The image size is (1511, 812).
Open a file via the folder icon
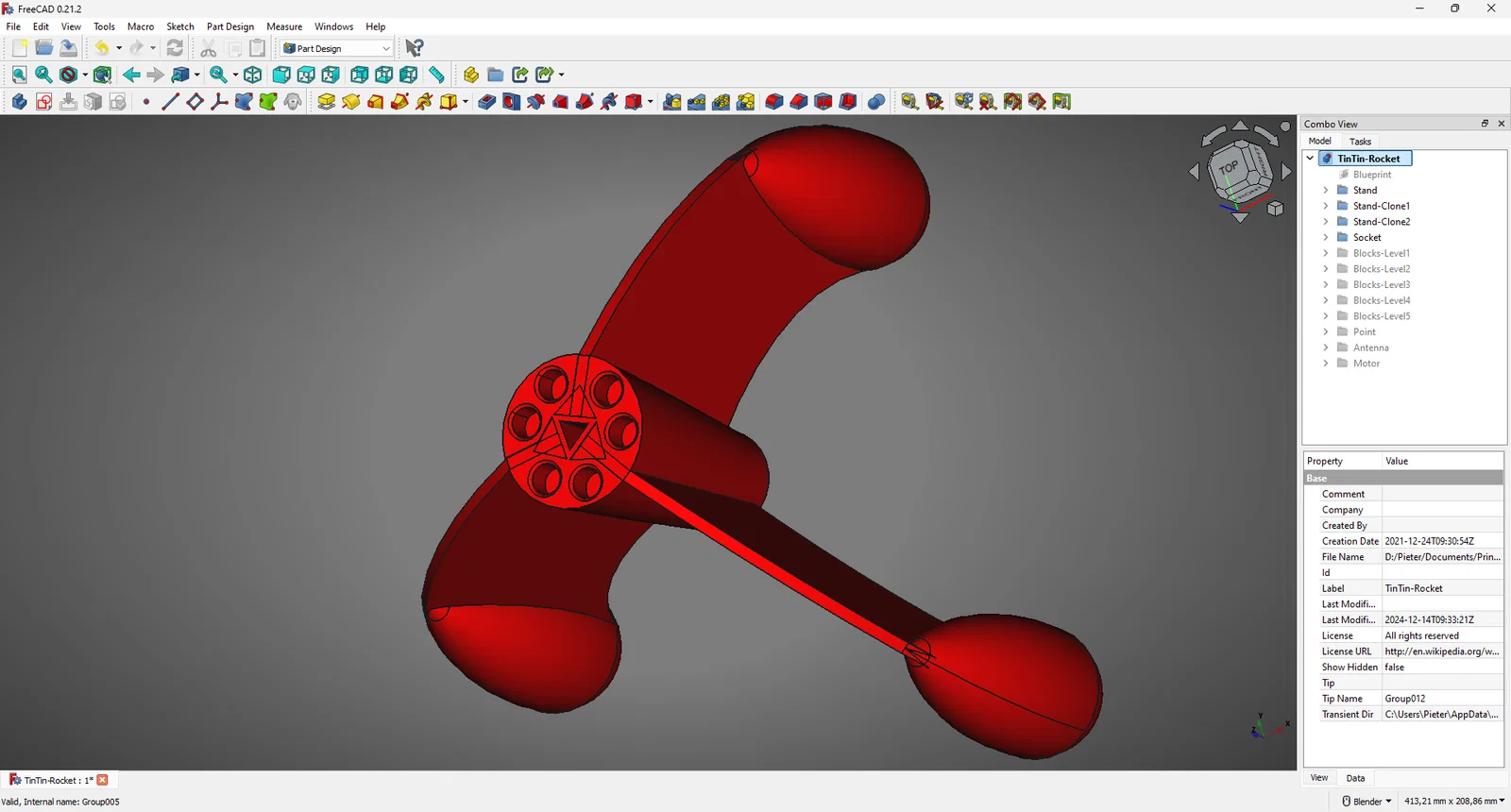point(43,48)
